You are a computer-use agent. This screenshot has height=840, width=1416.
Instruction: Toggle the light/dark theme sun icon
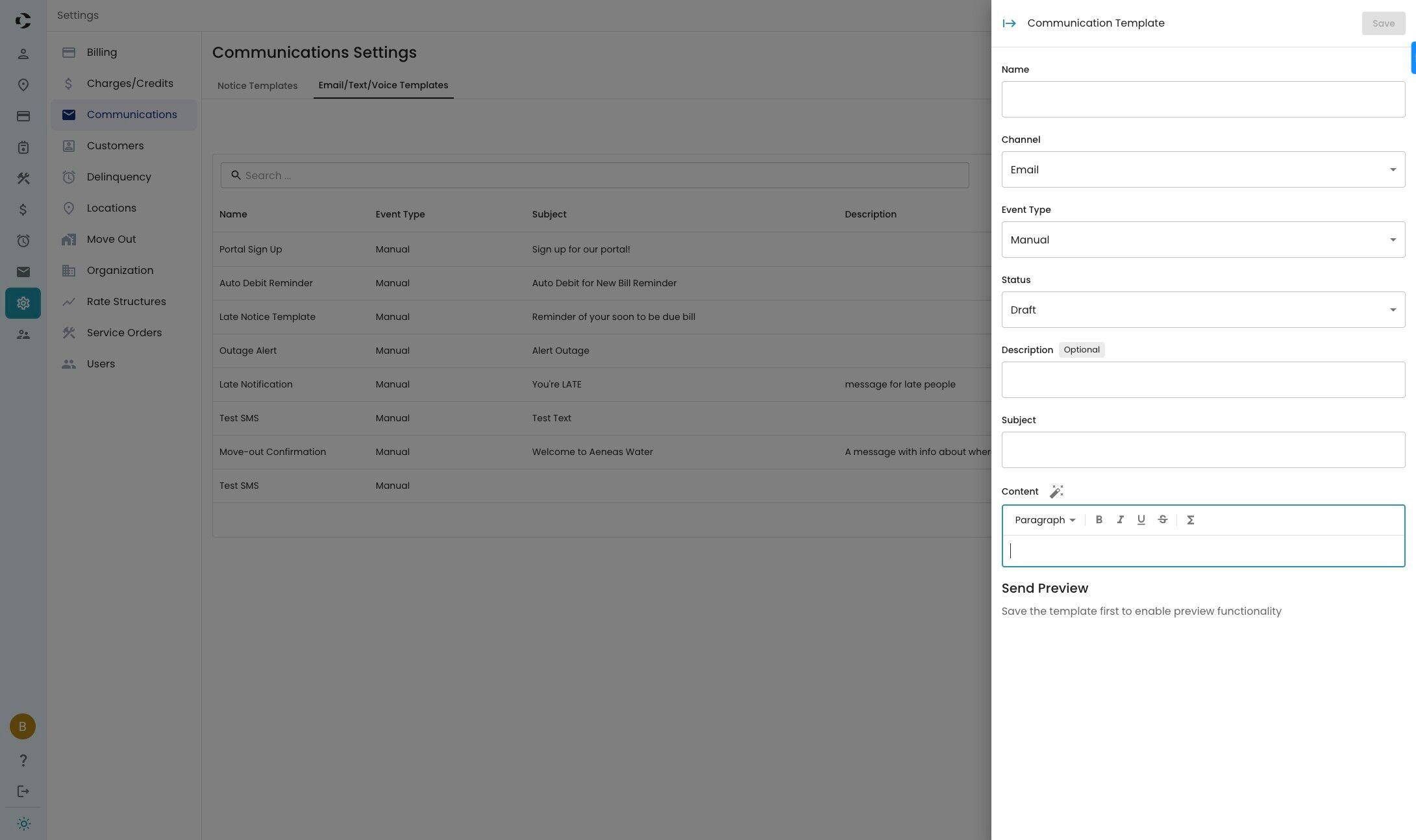coord(23,824)
